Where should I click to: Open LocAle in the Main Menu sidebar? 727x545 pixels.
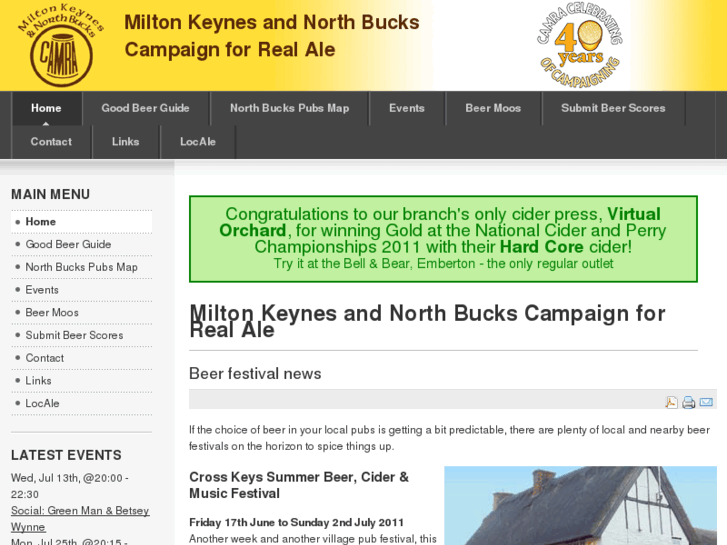point(82,404)
